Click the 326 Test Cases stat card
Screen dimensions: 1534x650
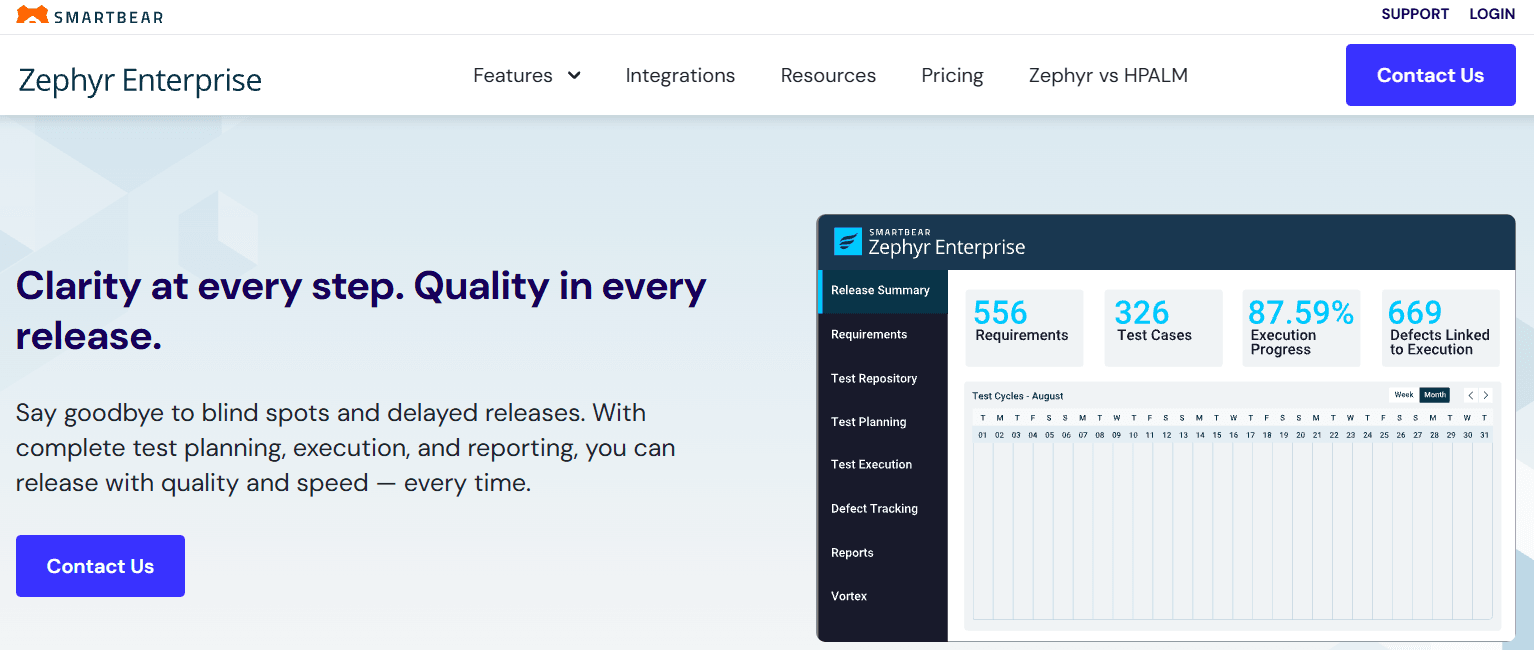[1163, 328]
